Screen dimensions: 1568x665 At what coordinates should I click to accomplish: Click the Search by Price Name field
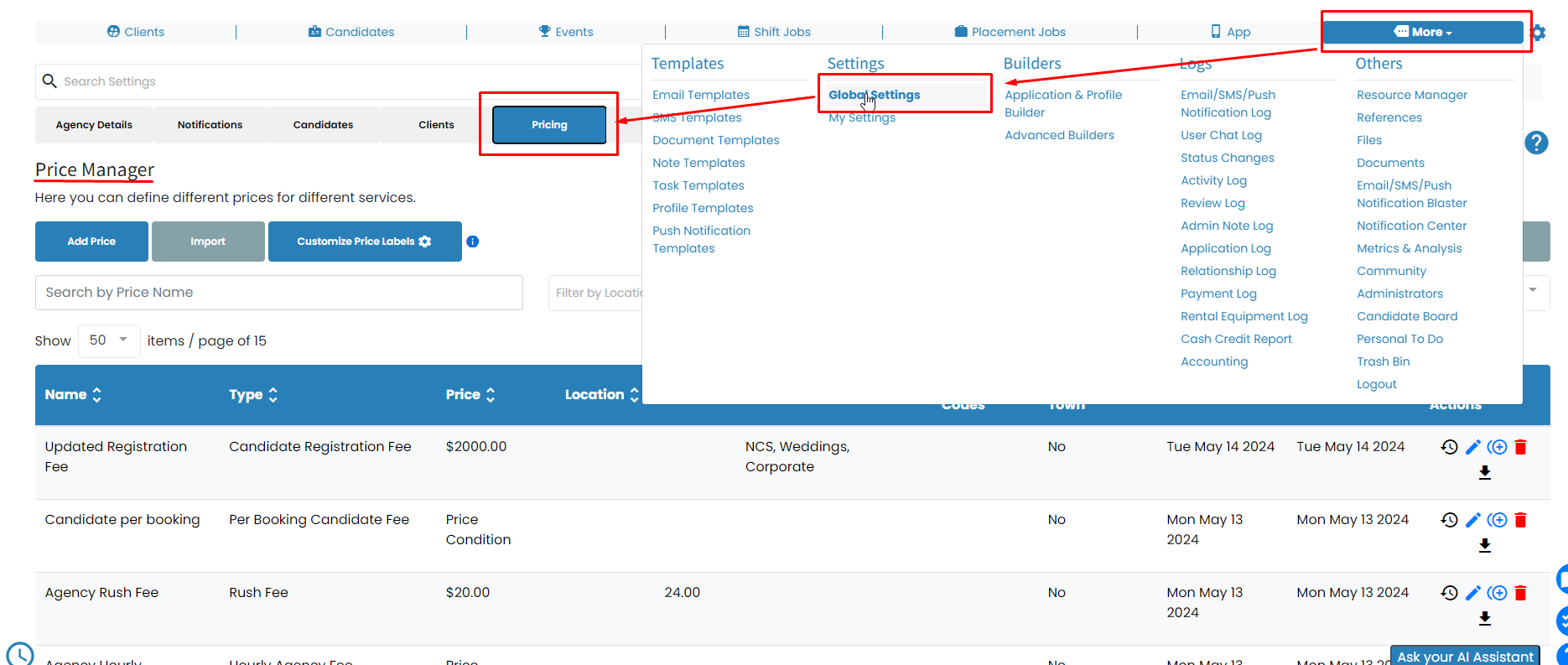278,293
